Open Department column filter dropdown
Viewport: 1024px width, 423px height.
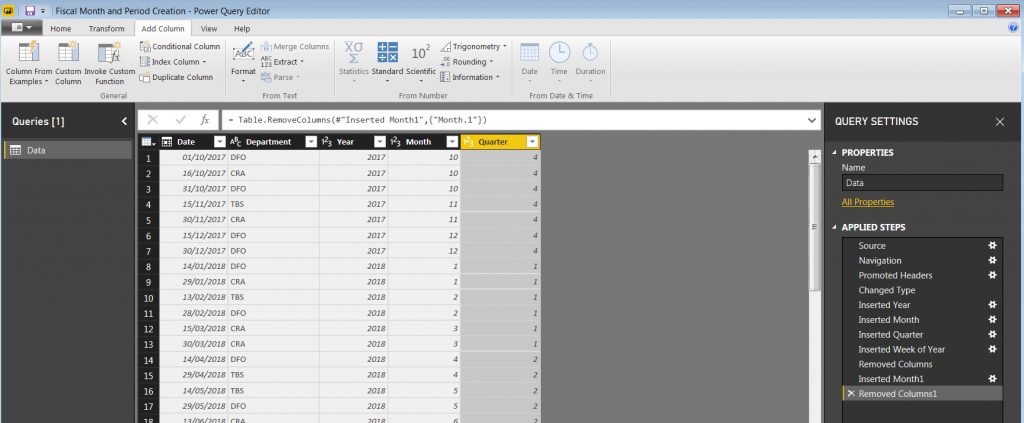tap(310, 142)
